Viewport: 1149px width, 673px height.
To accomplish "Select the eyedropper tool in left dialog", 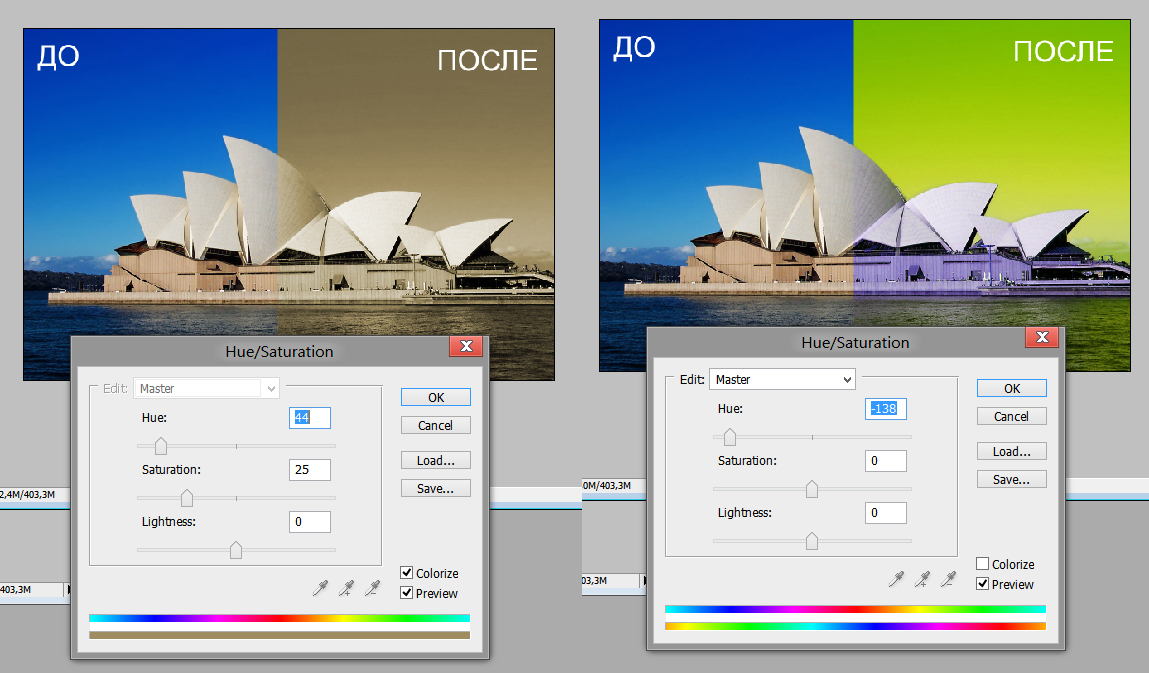I will coord(320,588).
